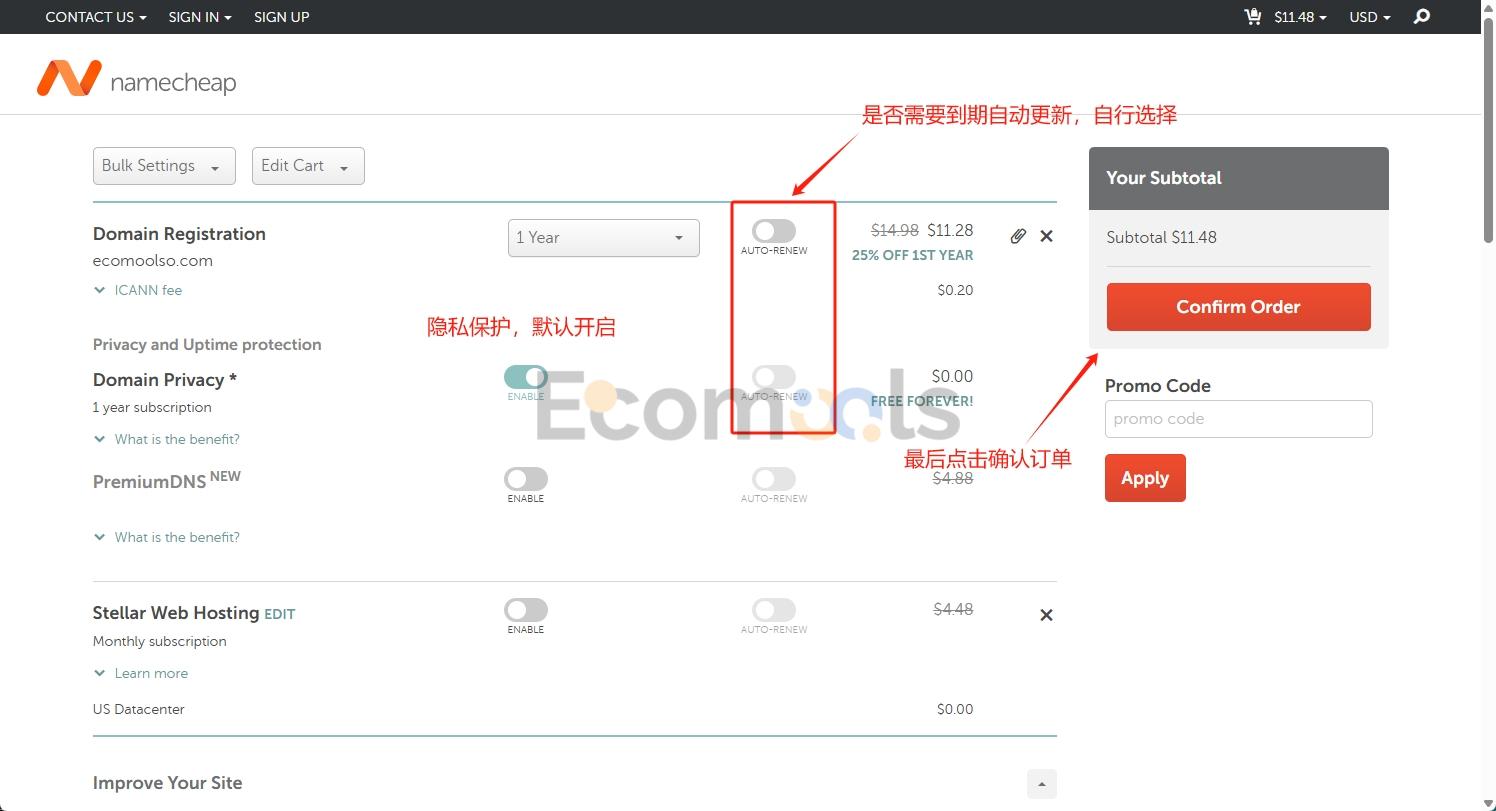
Task: Click the 1 year subscription text
Action: (152, 407)
